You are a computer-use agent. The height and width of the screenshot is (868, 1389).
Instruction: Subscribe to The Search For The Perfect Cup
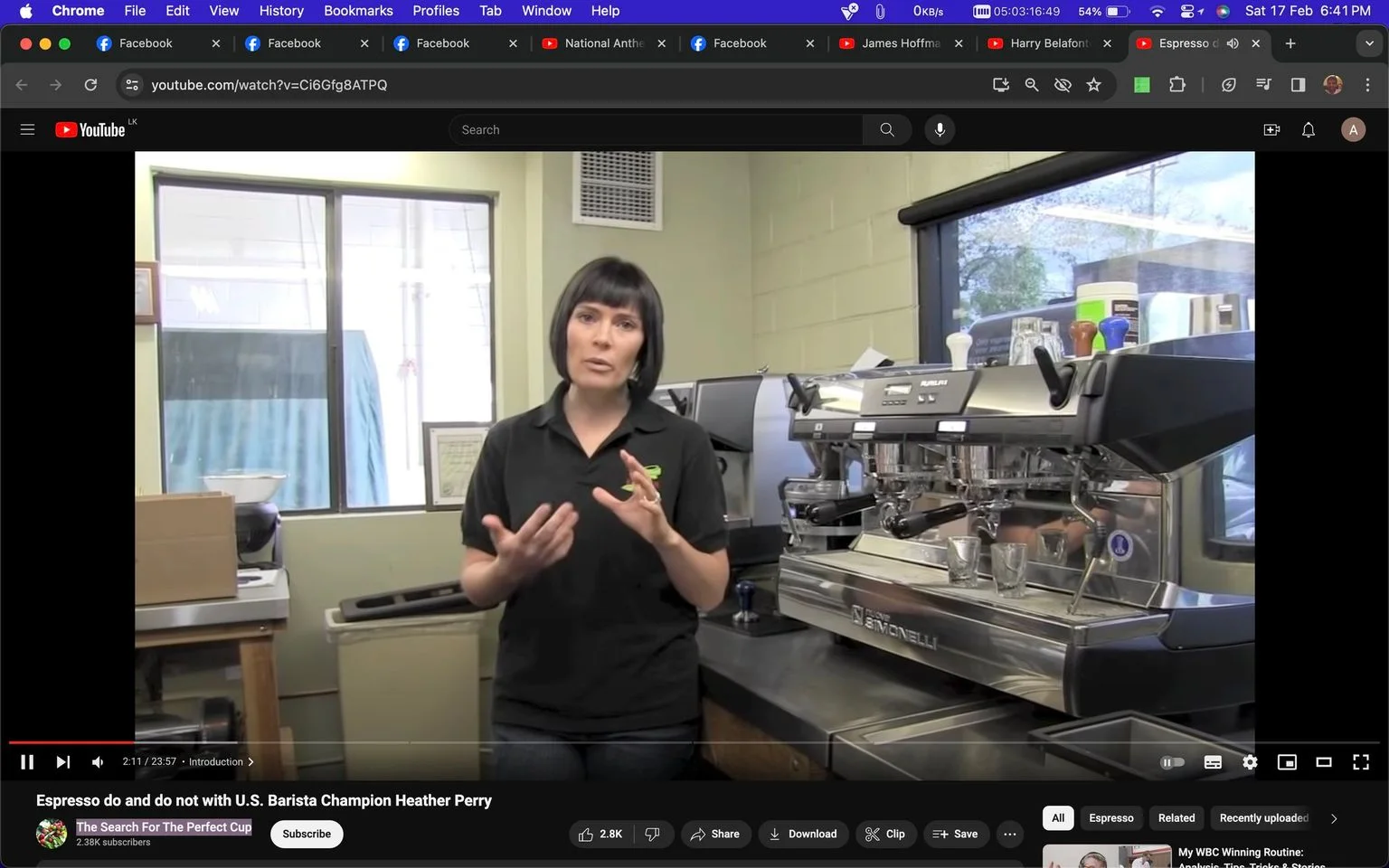click(x=307, y=834)
